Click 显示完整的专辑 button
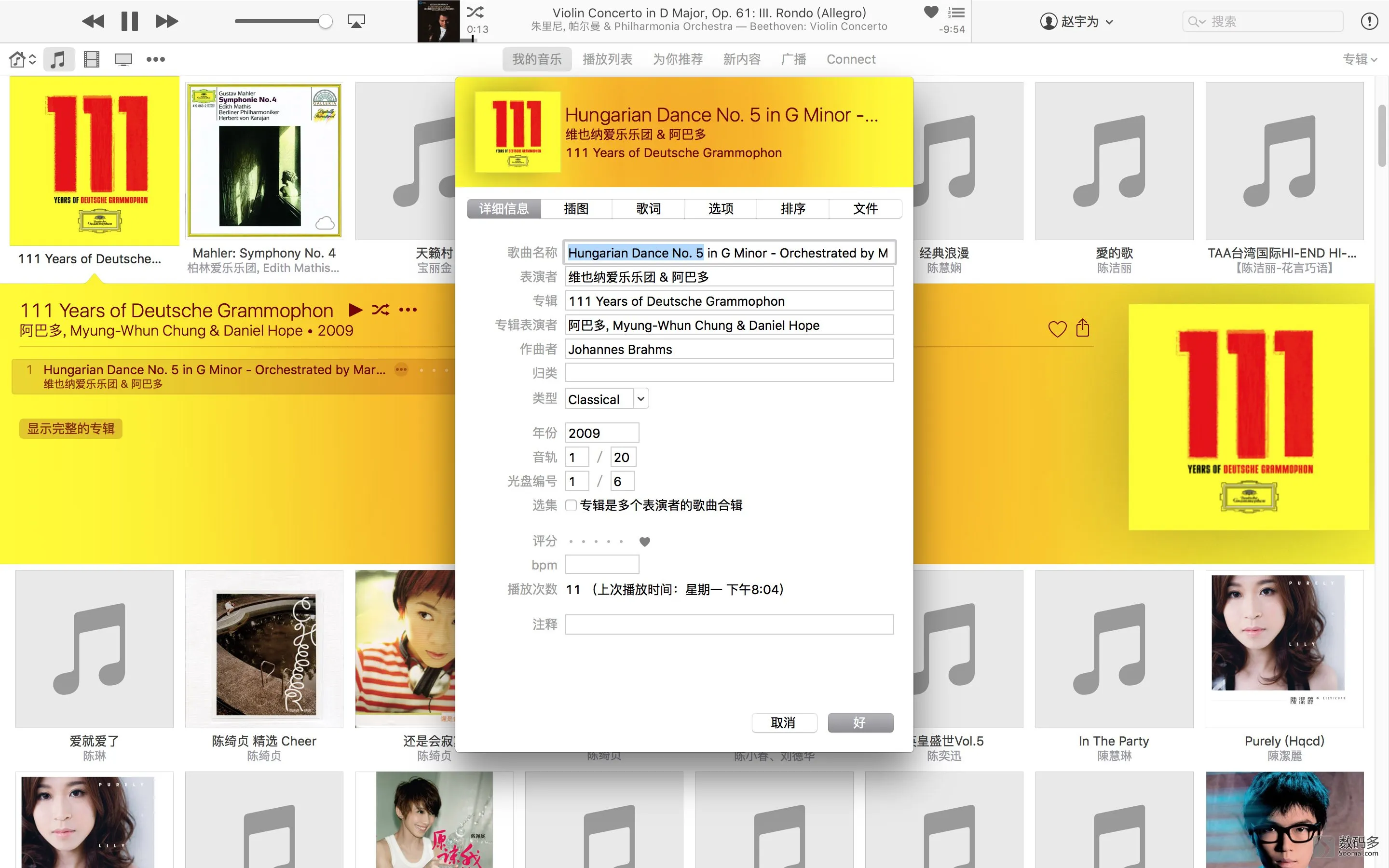The image size is (1389, 868). (x=71, y=429)
